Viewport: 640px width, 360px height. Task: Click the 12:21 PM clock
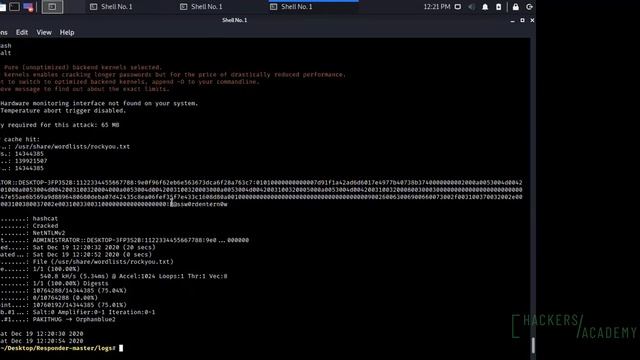437,7
